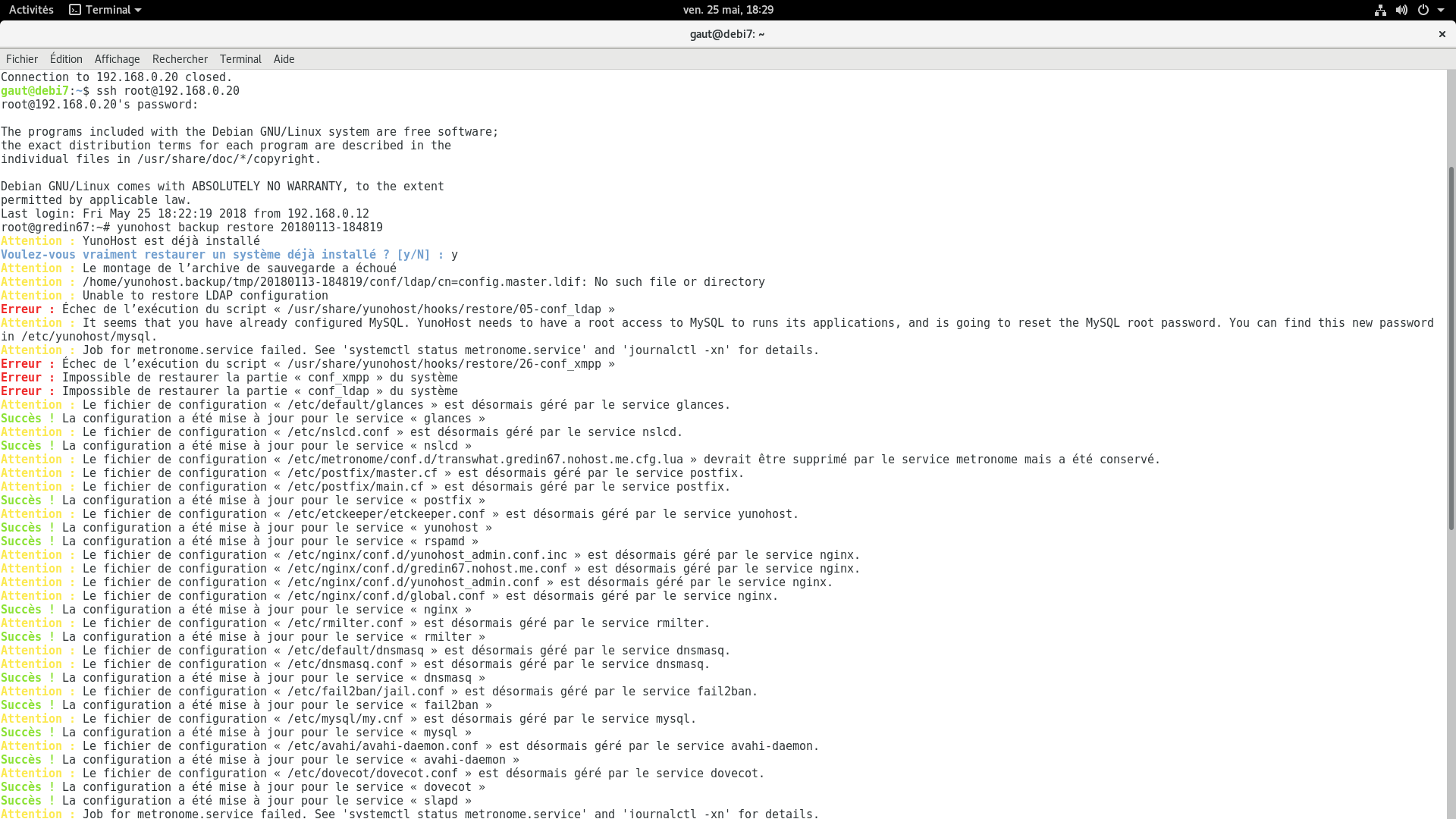The image size is (1456, 819).
Task: Click the success line for service « glances »
Action: click(243, 419)
